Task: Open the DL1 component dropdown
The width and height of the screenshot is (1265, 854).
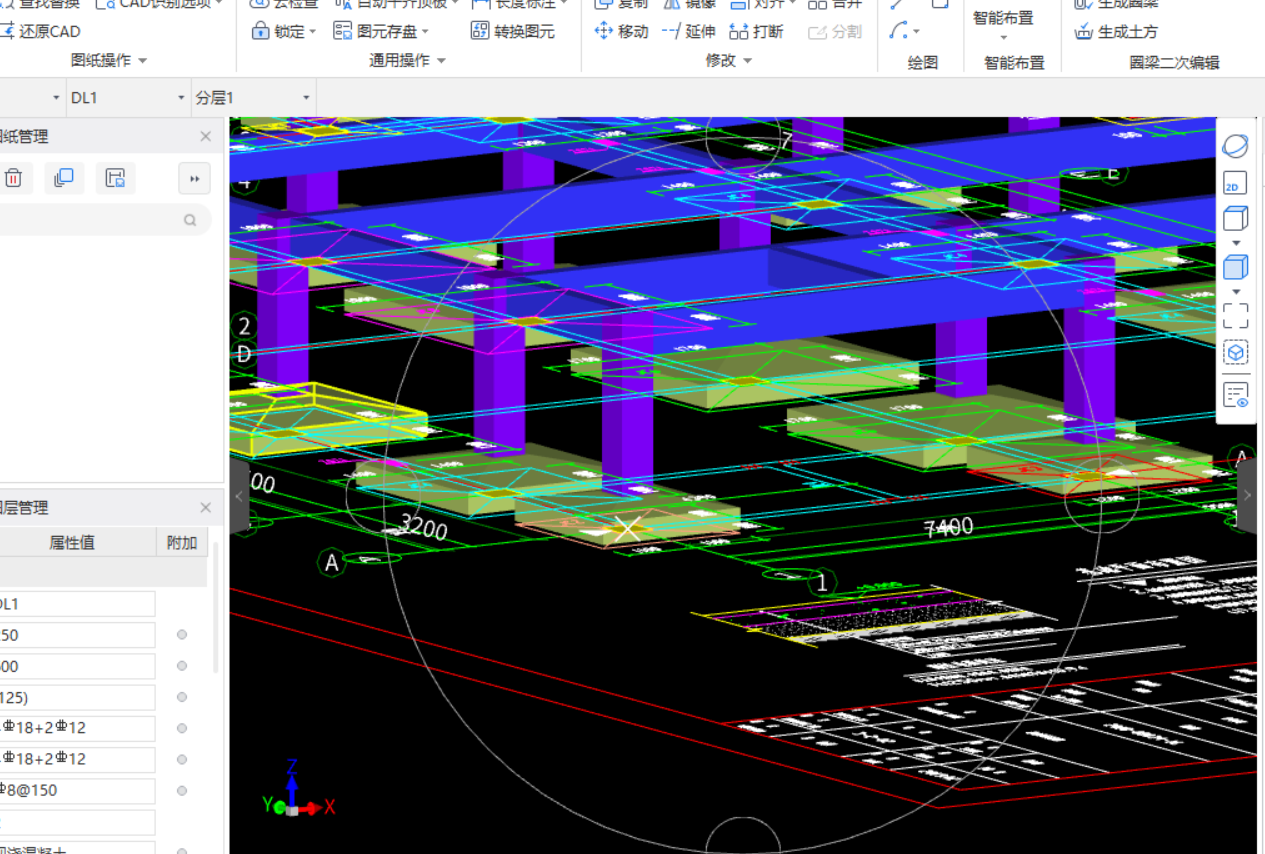Action: (181, 98)
